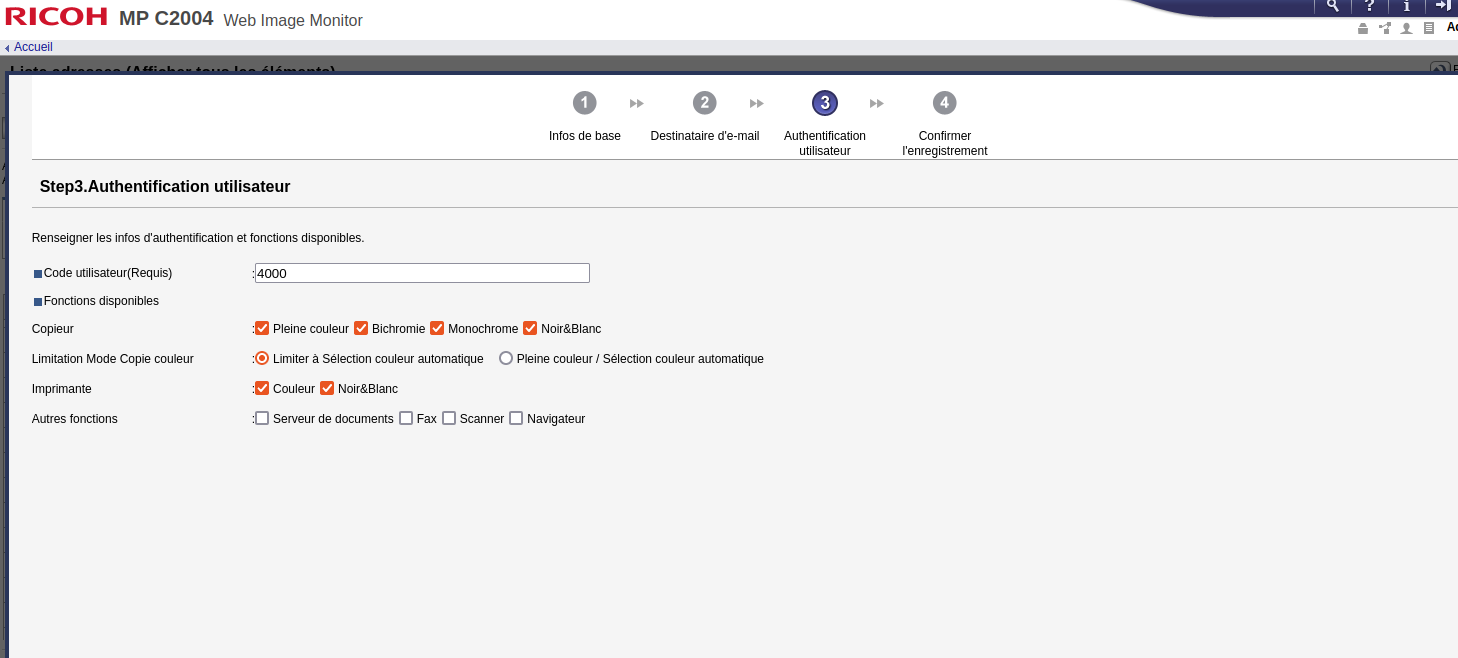This screenshot has width=1458, height=658.
Task: Open help via the question mark icon
Action: pos(1370,6)
